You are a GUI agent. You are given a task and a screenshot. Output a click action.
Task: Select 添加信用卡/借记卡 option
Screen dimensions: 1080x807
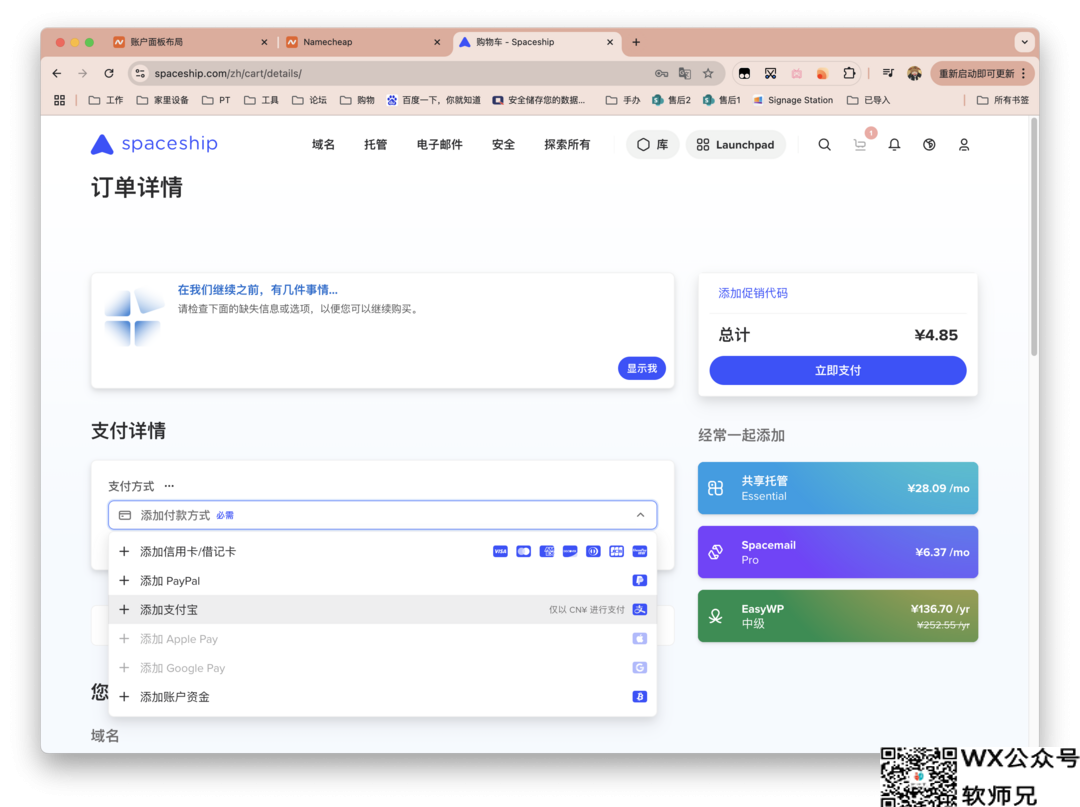coord(382,552)
